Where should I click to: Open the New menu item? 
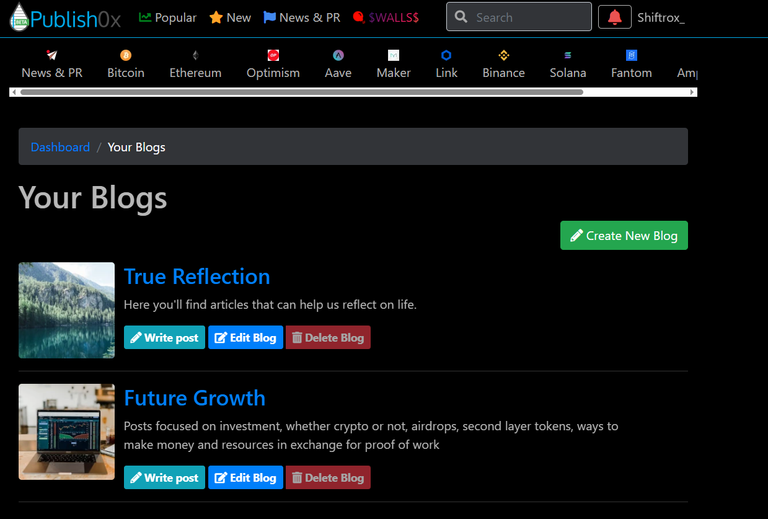pos(230,18)
